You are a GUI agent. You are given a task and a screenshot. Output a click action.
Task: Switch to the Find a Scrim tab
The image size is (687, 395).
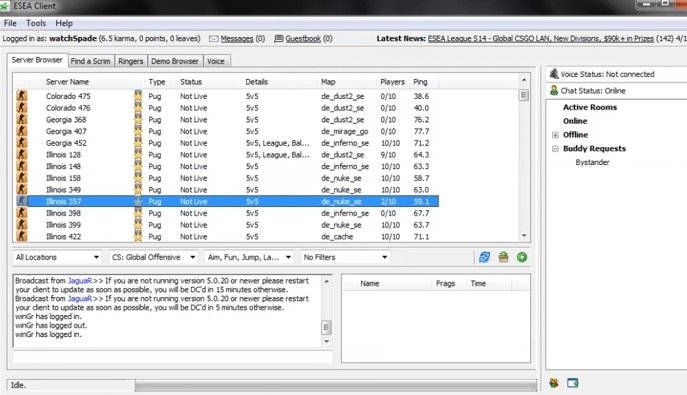[x=91, y=61]
